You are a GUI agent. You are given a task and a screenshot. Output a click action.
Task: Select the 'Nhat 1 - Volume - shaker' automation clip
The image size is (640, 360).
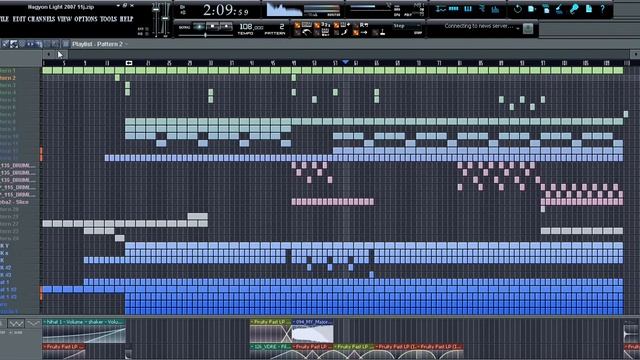point(84,331)
